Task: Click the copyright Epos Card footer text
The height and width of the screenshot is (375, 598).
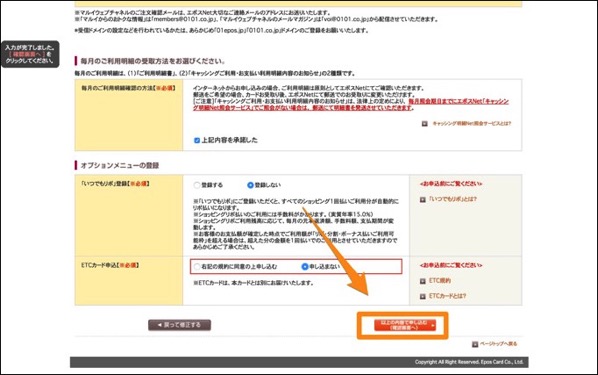Action: point(469,362)
